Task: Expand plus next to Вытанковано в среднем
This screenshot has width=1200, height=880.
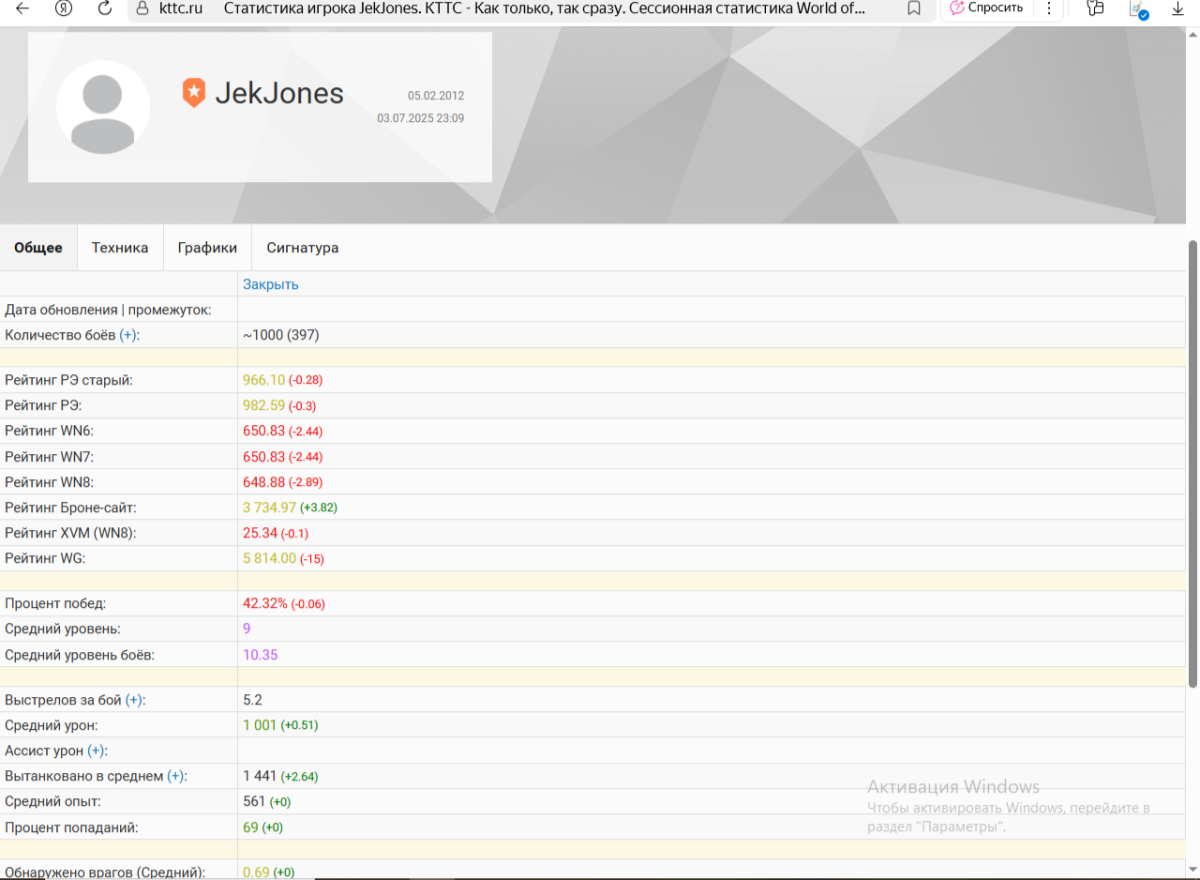Action: (176, 776)
